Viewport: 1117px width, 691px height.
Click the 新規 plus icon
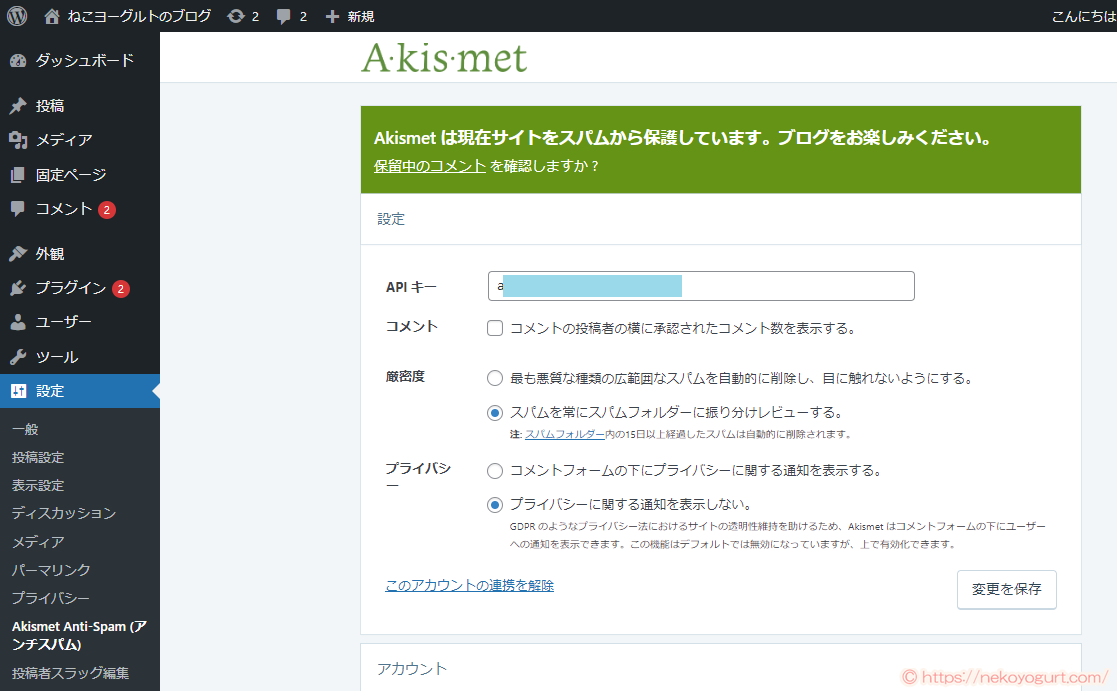333,15
